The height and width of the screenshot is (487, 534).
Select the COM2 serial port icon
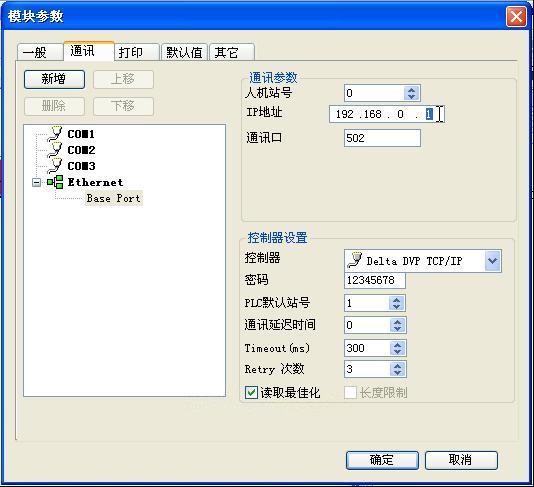(x=55, y=150)
